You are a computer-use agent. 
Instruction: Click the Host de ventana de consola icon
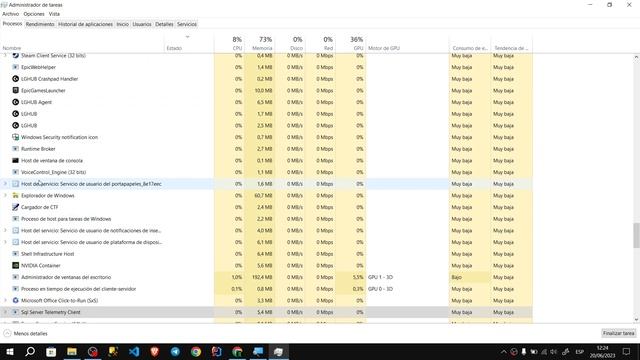tap(16, 160)
